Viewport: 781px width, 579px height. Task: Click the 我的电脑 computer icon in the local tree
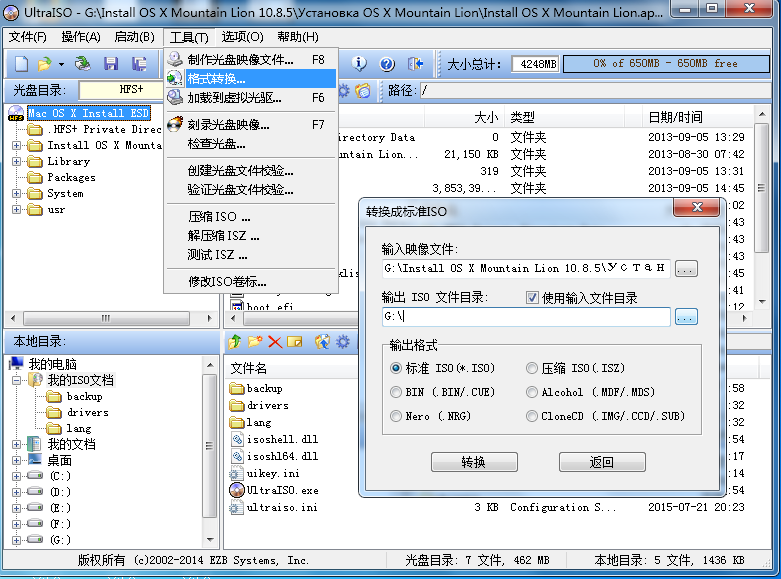(x=16, y=364)
